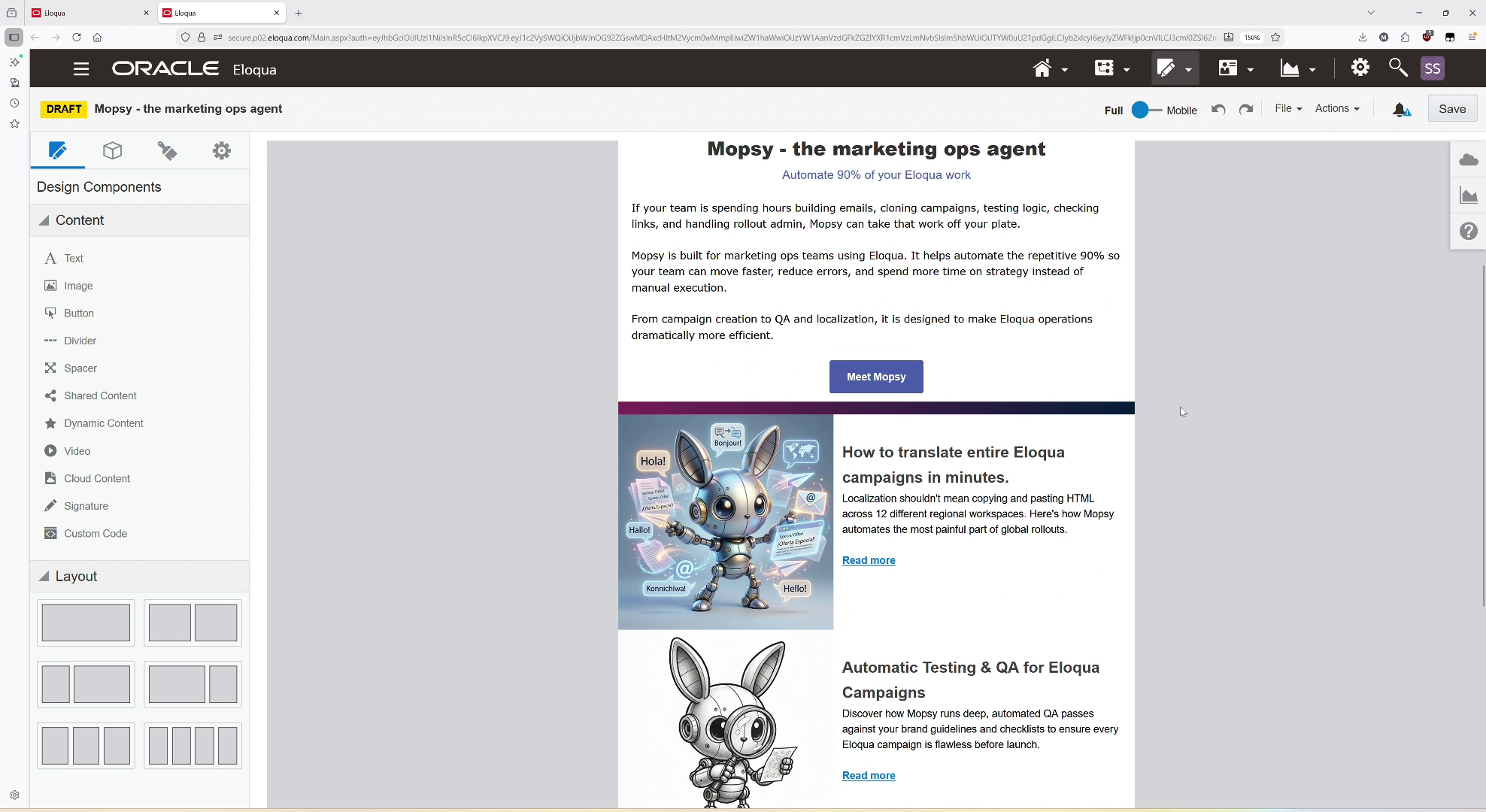Select the Image component

pos(68,286)
